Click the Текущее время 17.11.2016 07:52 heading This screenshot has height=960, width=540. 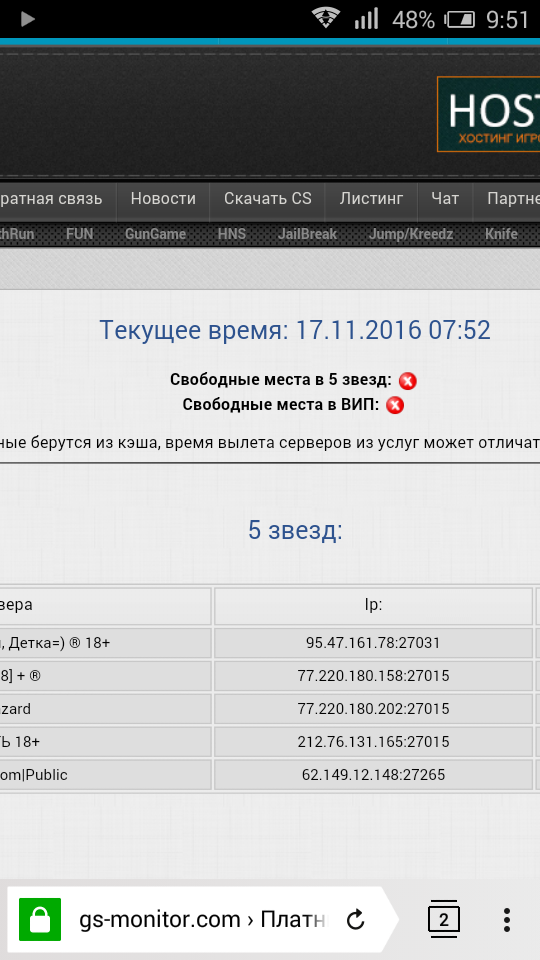point(295,331)
